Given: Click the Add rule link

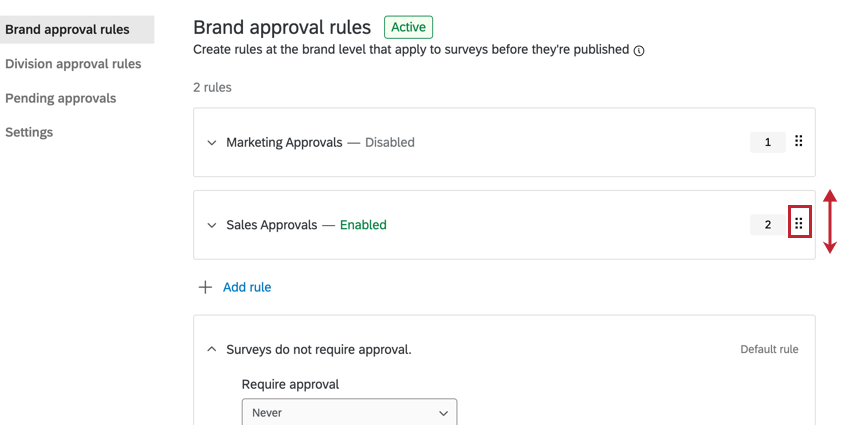Looking at the screenshot, I should point(247,287).
